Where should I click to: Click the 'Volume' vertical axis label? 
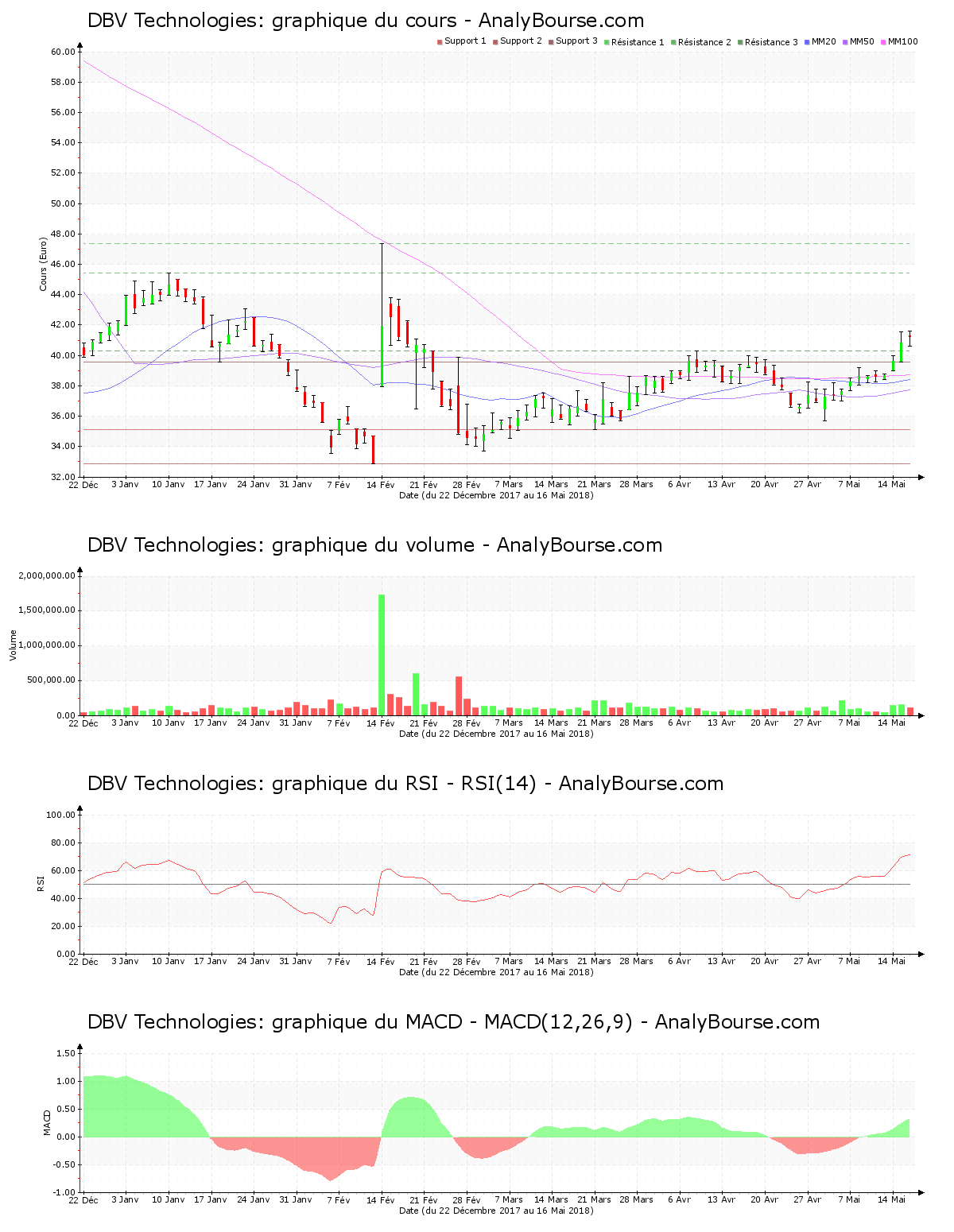pos(13,645)
